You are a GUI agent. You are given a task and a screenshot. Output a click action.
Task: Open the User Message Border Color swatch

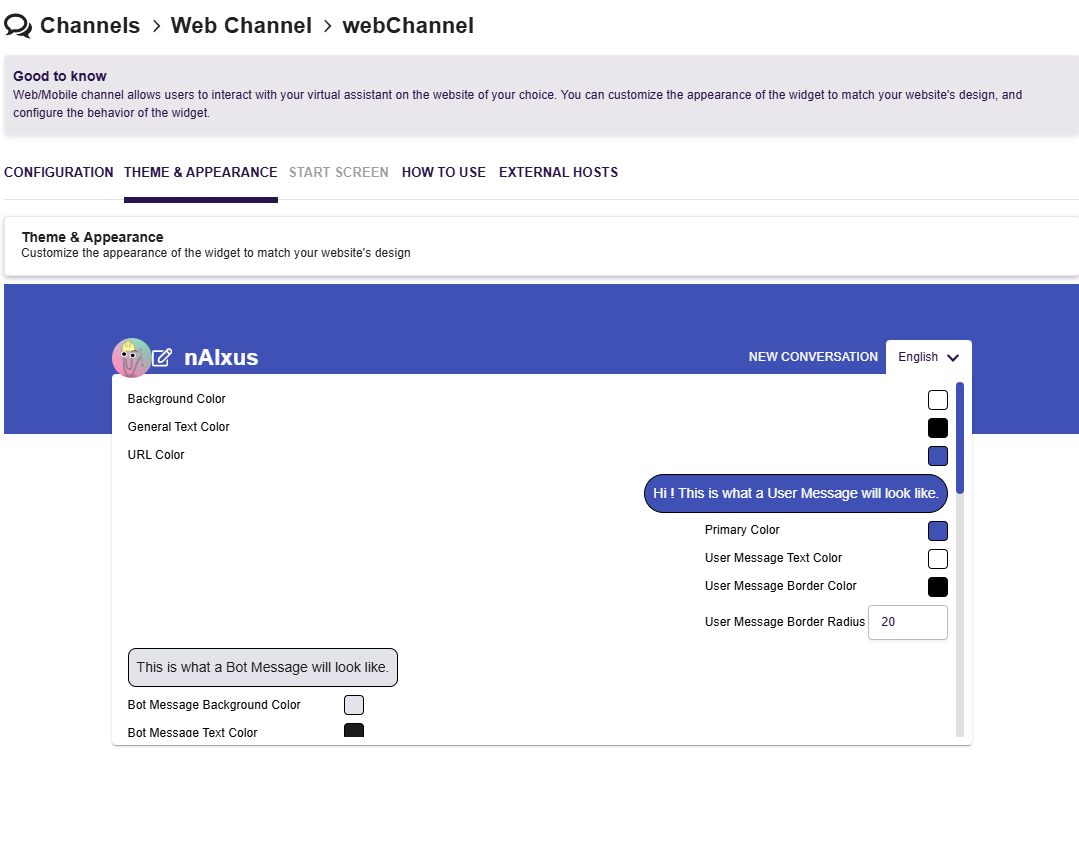pos(937,587)
